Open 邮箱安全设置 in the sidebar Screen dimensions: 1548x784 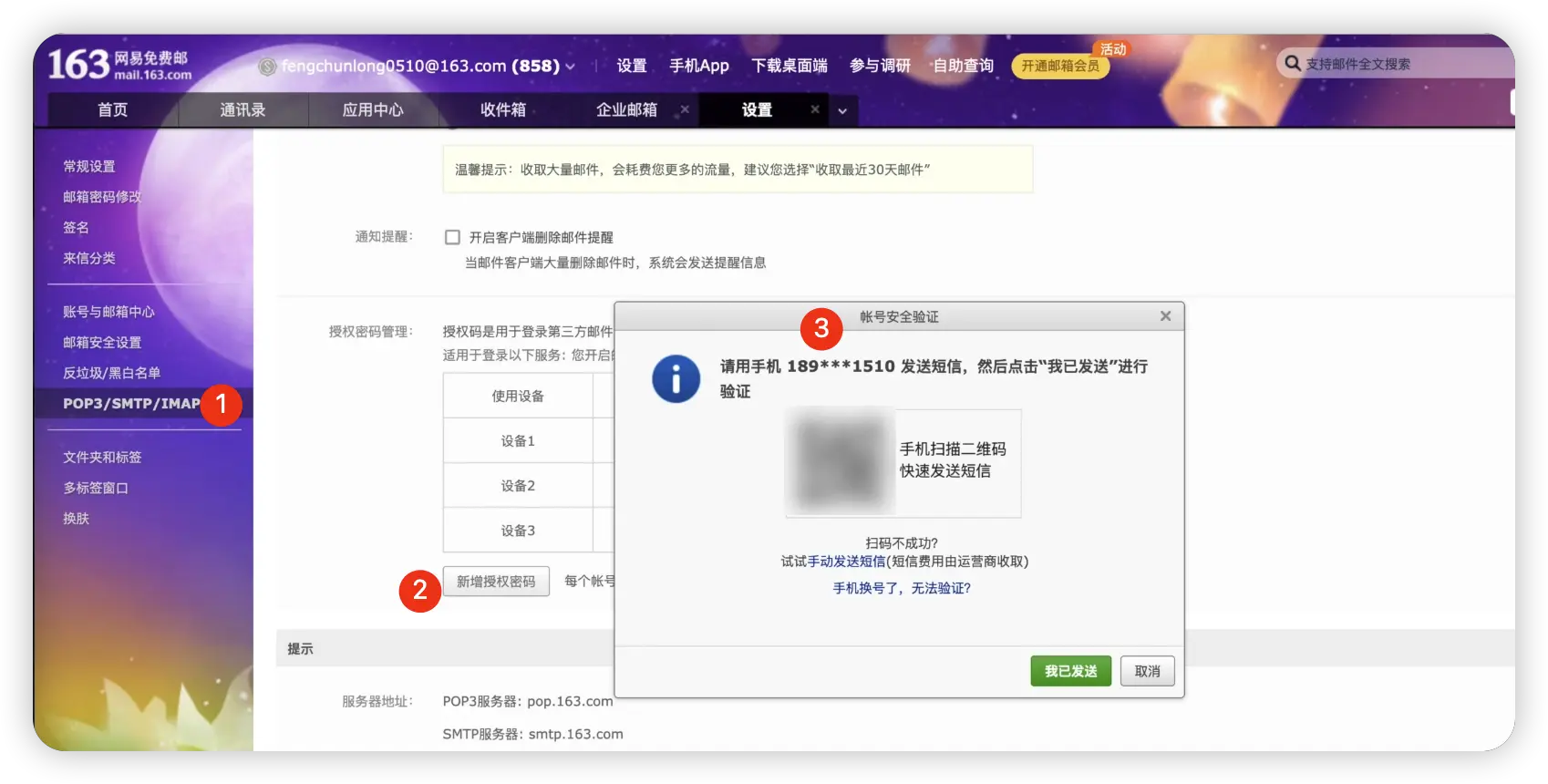click(x=102, y=343)
